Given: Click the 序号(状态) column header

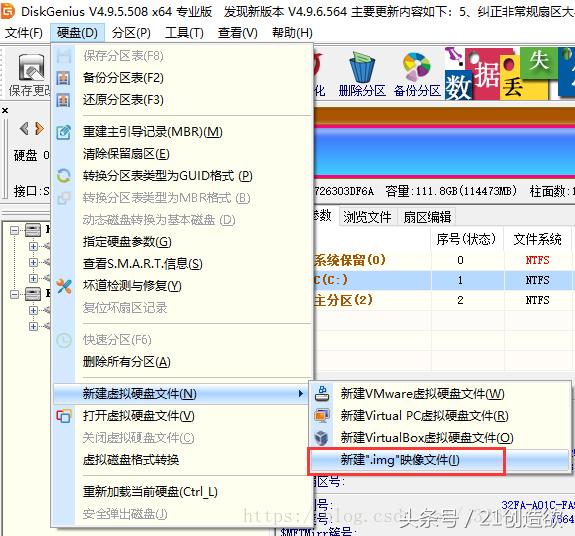Looking at the screenshot, I should click(466, 239).
